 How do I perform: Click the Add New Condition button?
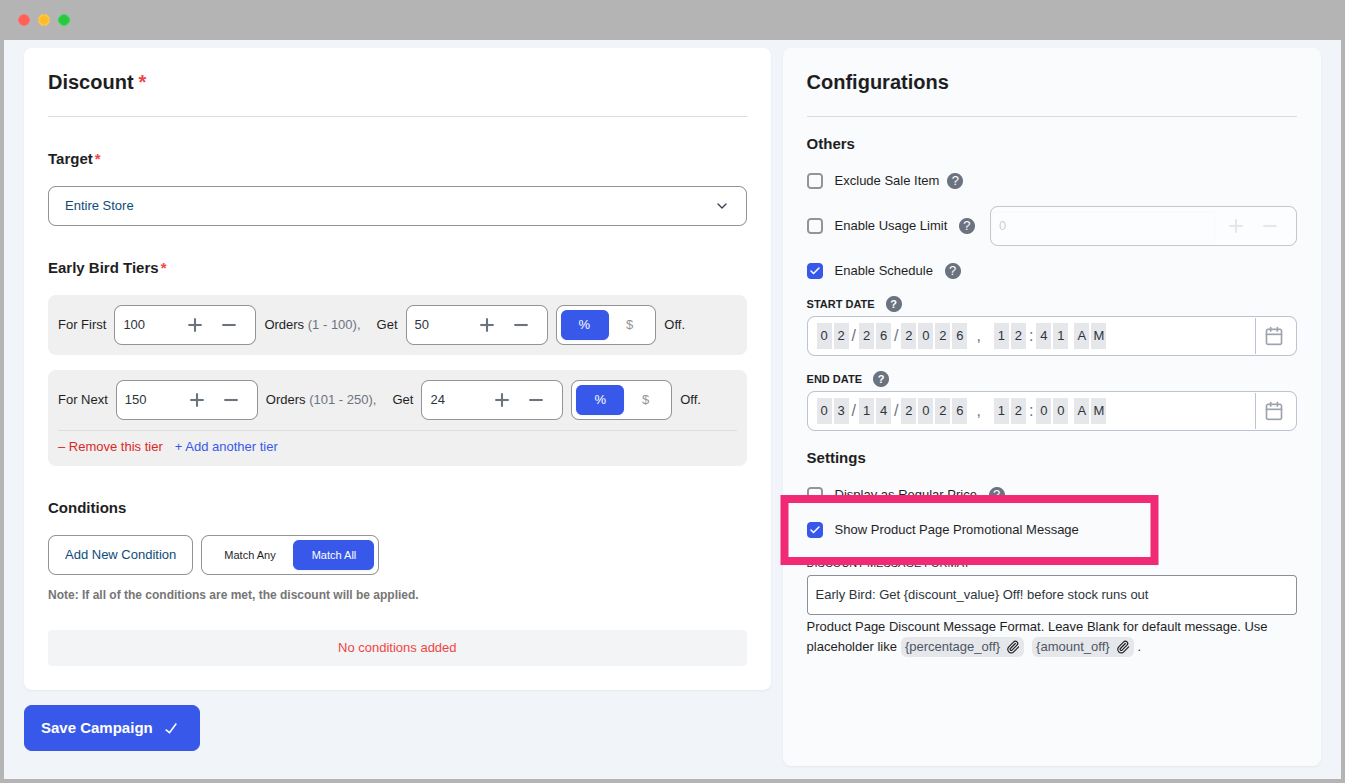[121, 555]
